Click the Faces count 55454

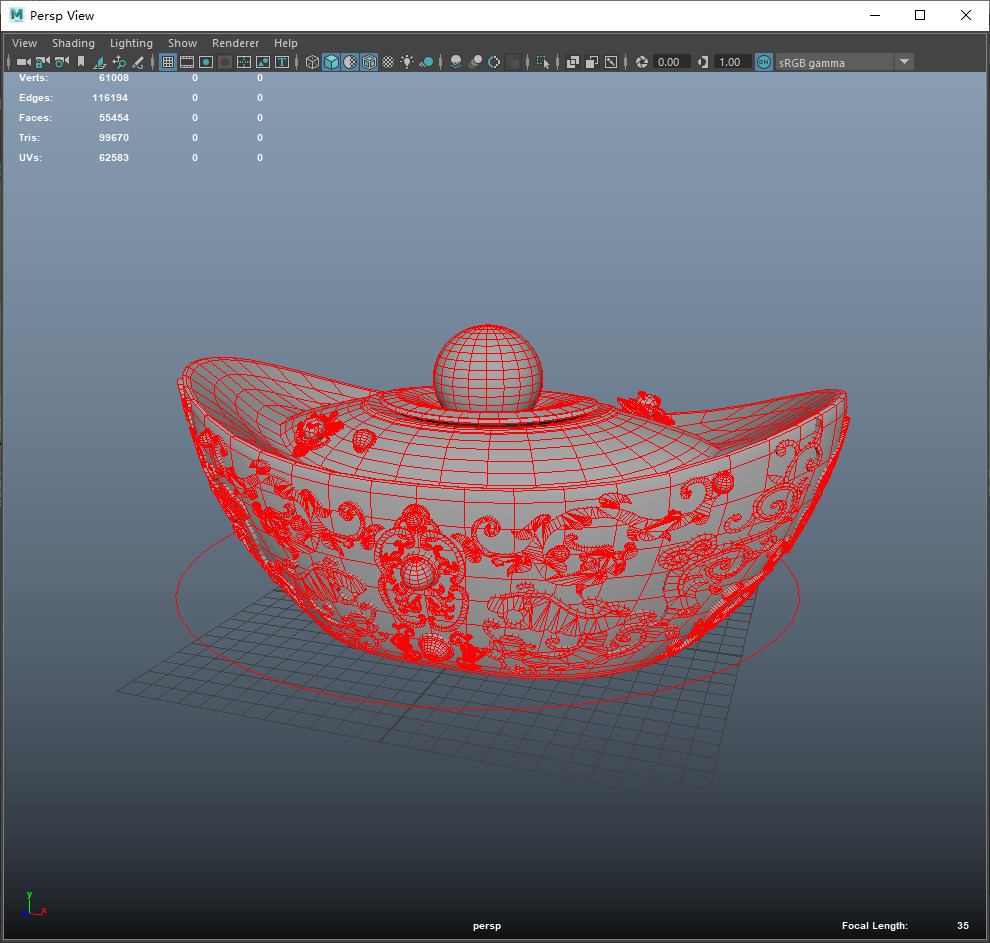(114, 118)
